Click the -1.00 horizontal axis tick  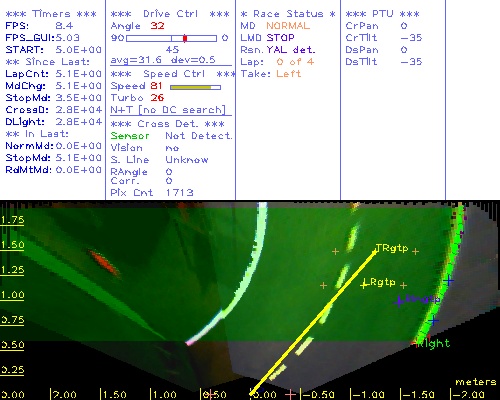369,395
